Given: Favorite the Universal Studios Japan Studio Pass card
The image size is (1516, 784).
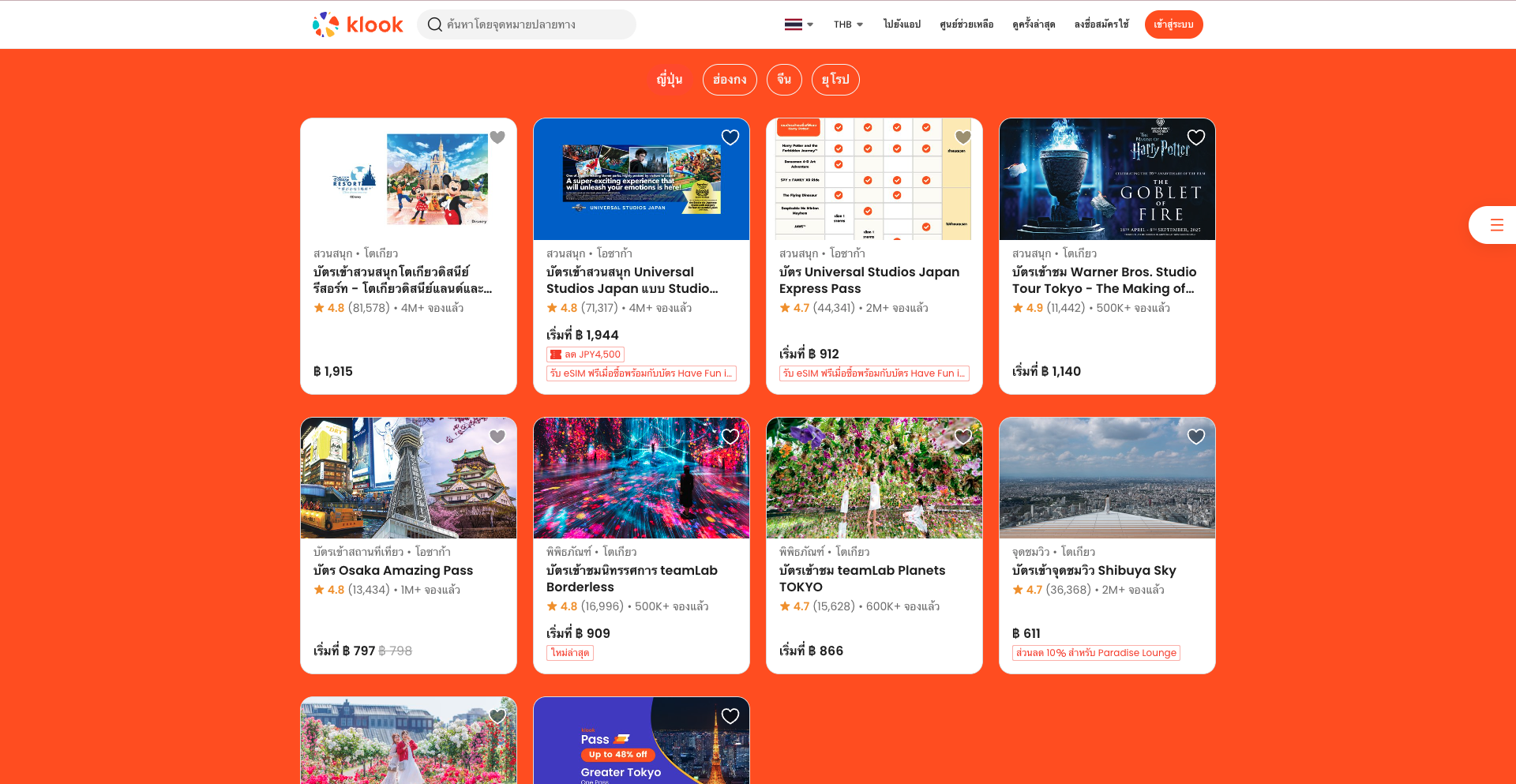Looking at the screenshot, I should 730,137.
